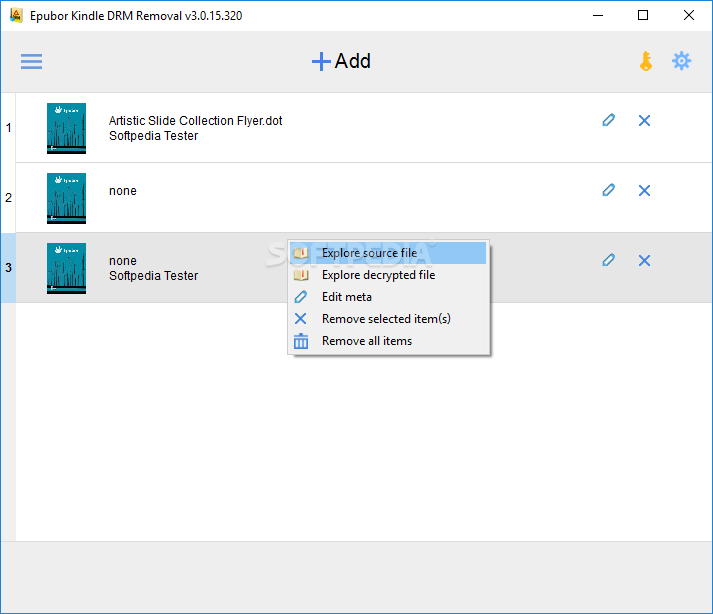Choose Edit meta in context menu
713x614 pixels.
388,297
